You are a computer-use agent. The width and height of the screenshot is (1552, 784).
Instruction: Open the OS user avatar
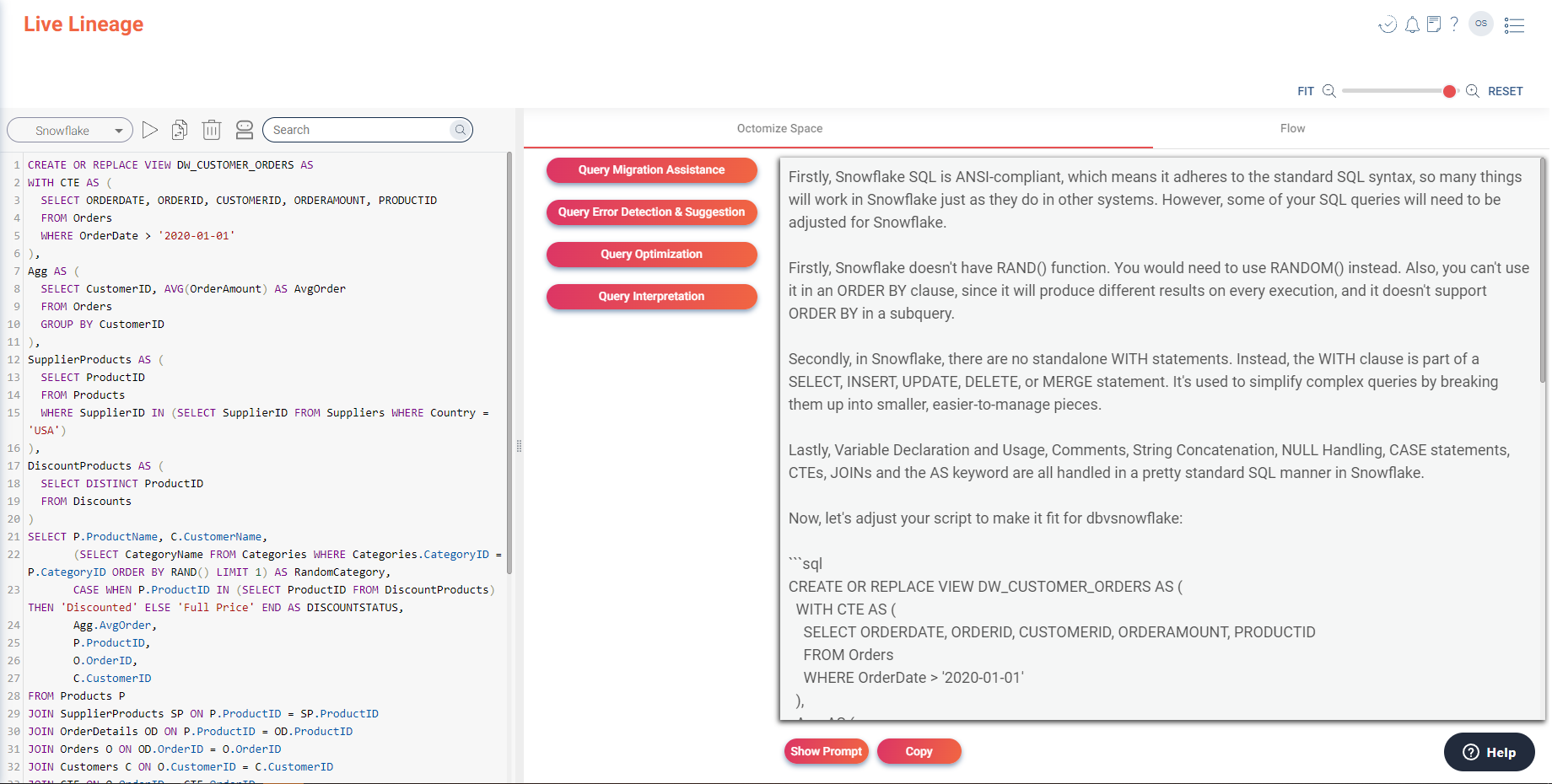point(1481,24)
